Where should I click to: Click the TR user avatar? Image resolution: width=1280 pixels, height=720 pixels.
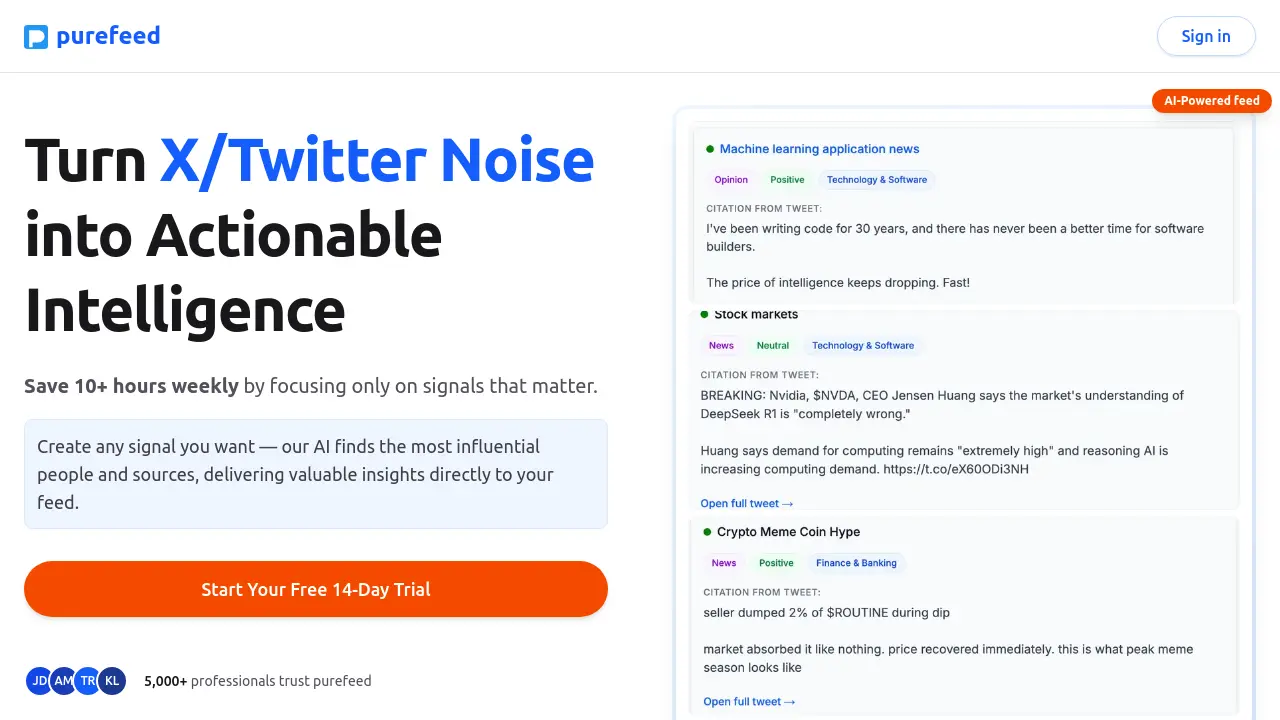coord(88,681)
